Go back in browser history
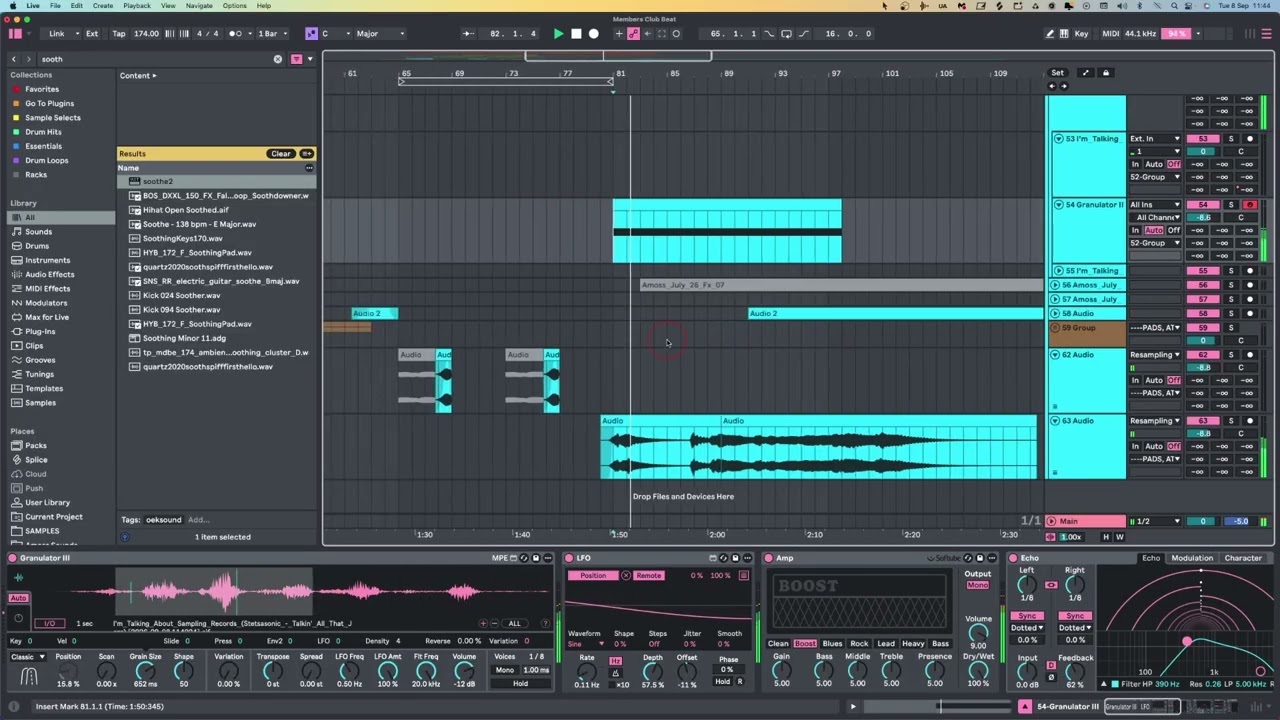 tap(14, 59)
